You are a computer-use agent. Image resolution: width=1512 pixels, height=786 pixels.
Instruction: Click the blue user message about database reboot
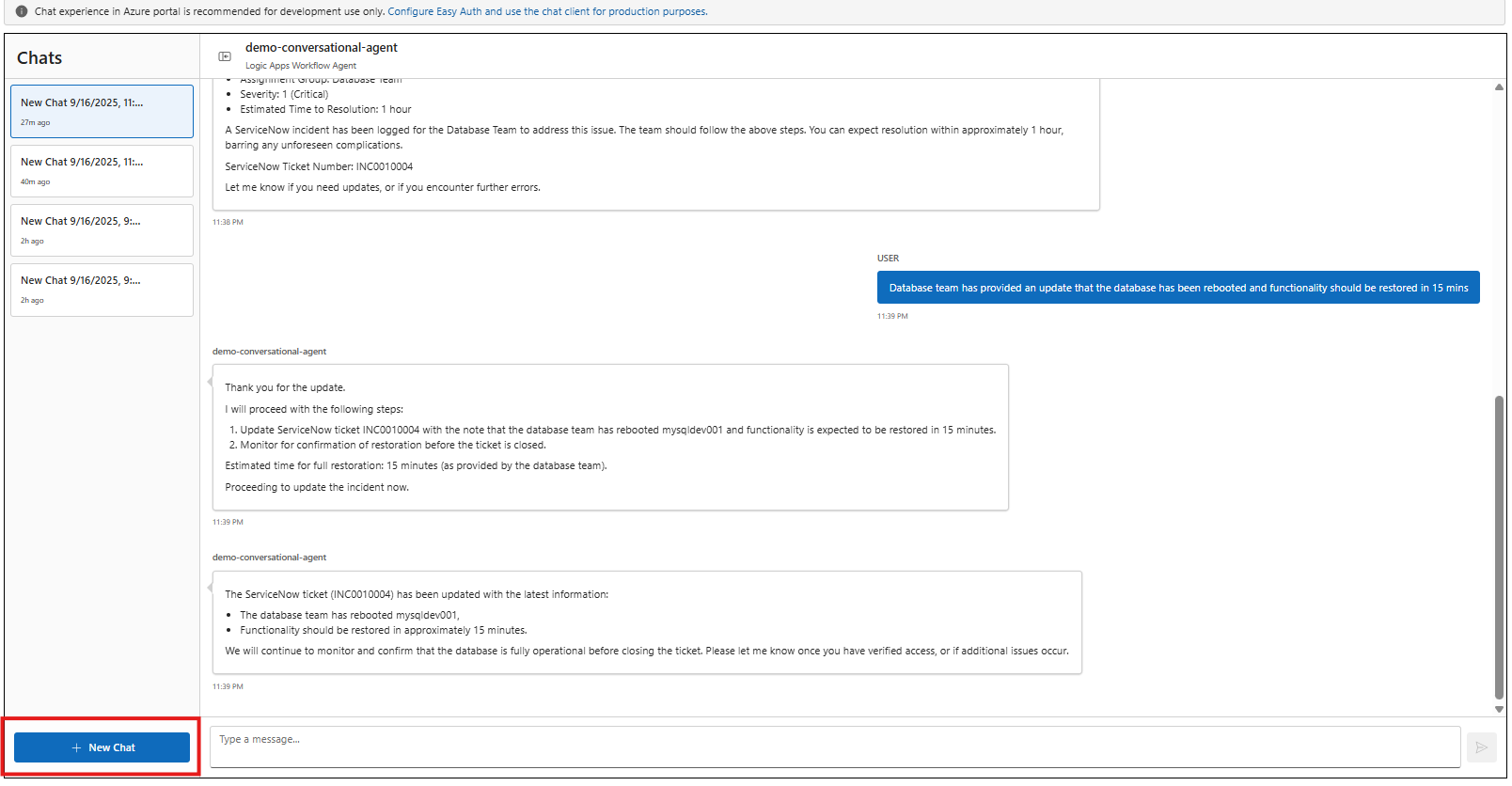point(1177,288)
